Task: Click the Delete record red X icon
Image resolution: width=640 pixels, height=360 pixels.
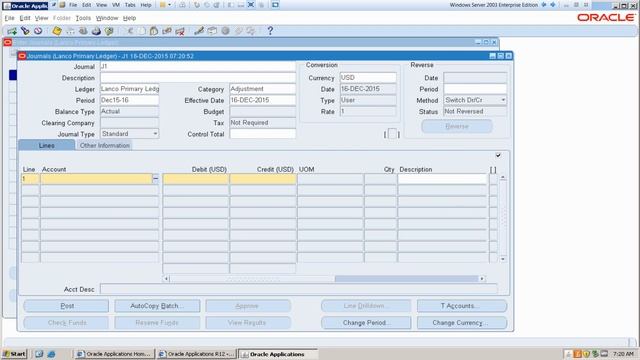Action: (180, 31)
